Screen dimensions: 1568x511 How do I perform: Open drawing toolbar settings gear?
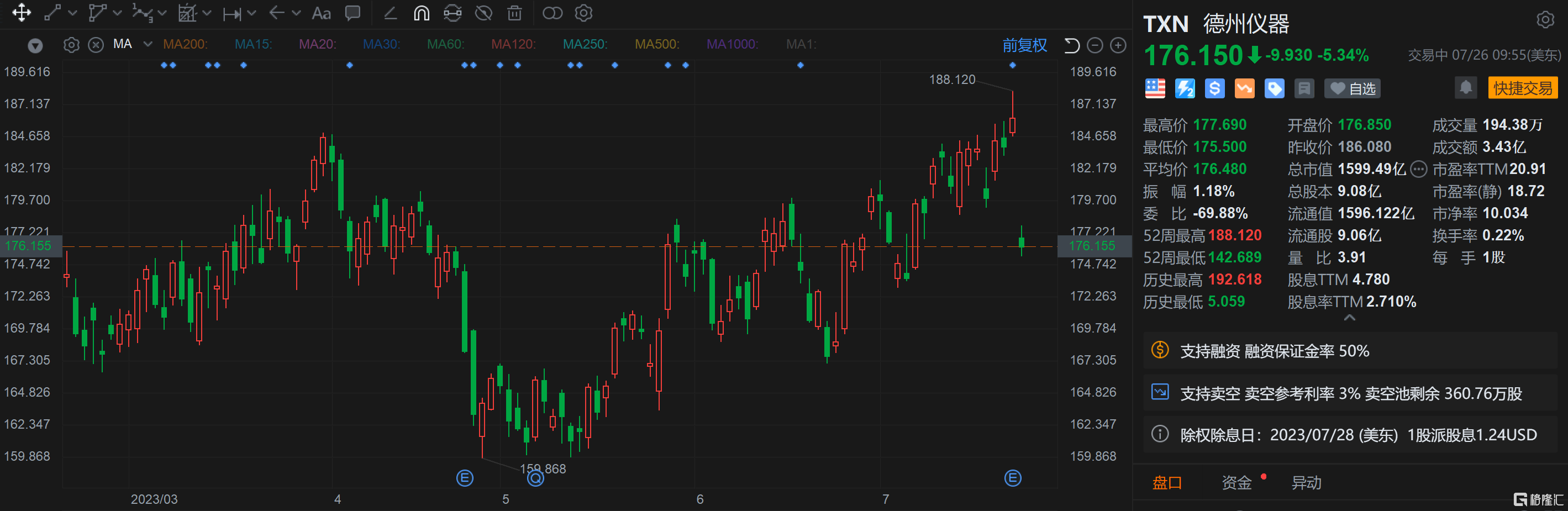[x=584, y=13]
